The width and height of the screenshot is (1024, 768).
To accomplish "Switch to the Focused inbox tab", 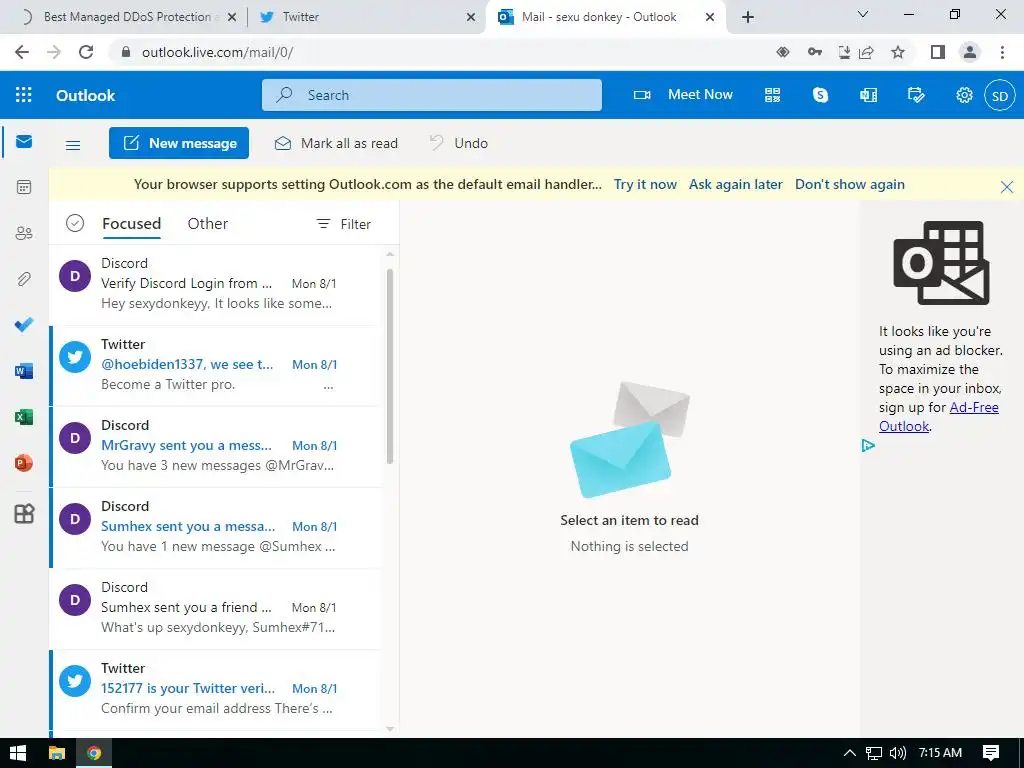I will pyautogui.click(x=131, y=223).
